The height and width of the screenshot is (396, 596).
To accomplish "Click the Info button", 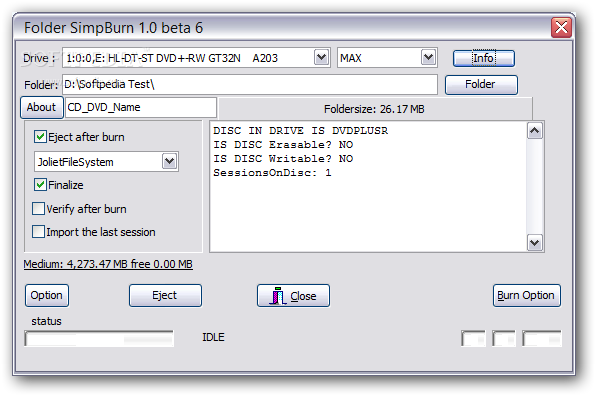I will [483, 59].
